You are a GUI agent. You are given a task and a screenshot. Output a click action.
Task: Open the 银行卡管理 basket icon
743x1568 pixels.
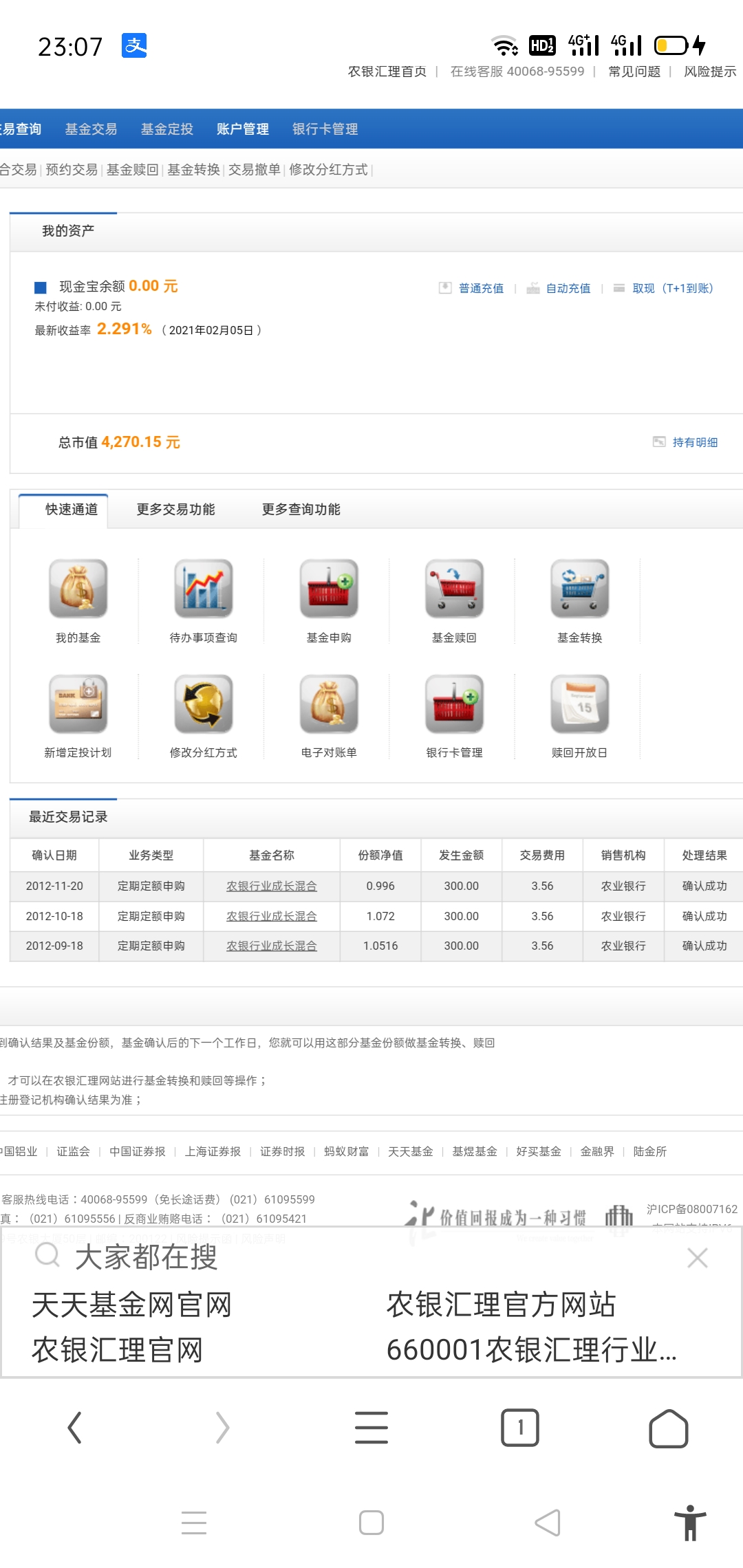point(454,704)
